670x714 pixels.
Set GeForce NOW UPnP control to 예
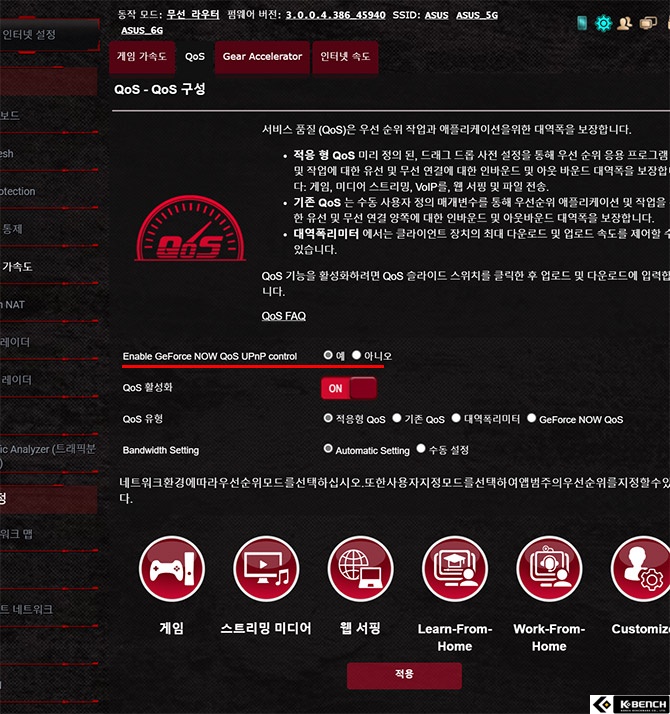click(x=328, y=355)
